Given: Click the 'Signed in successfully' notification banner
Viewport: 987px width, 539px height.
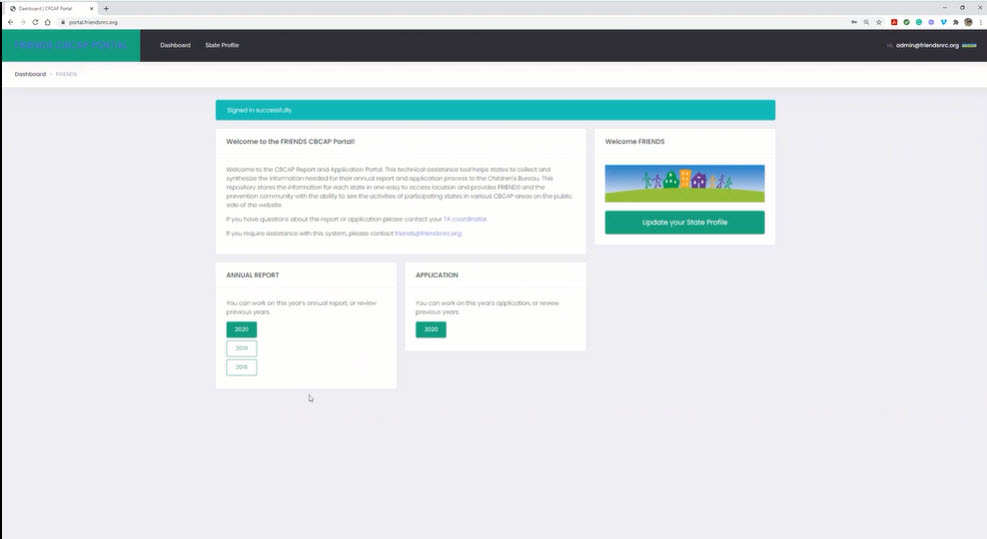Looking at the screenshot, I should point(495,110).
